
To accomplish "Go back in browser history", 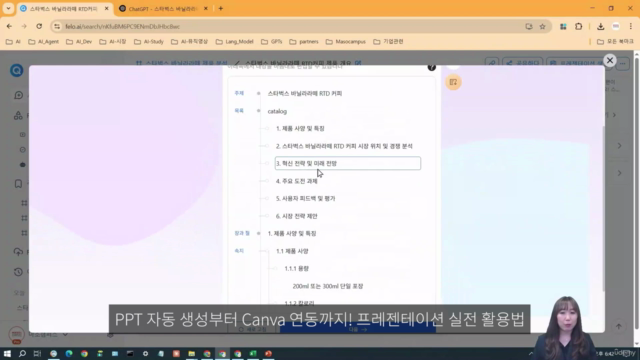I will pyautogui.click(x=9, y=27).
